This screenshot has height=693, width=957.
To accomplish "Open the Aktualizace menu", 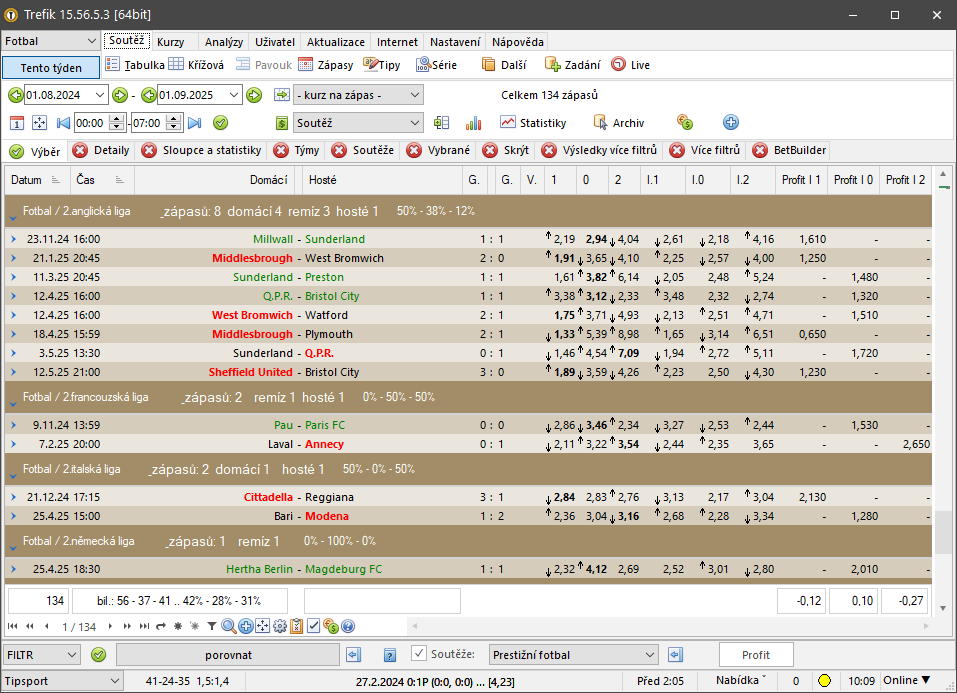I will 336,42.
